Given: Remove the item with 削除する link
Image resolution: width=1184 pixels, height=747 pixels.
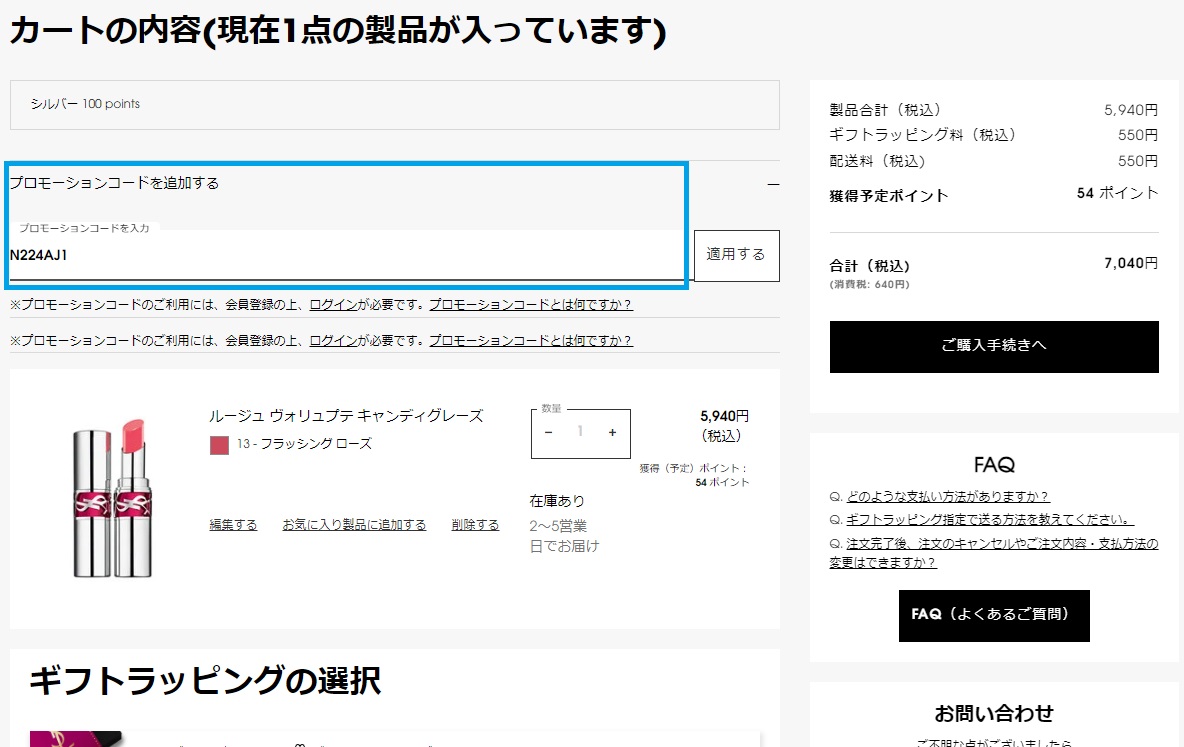Looking at the screenshot, I should [x=475, y=525].
